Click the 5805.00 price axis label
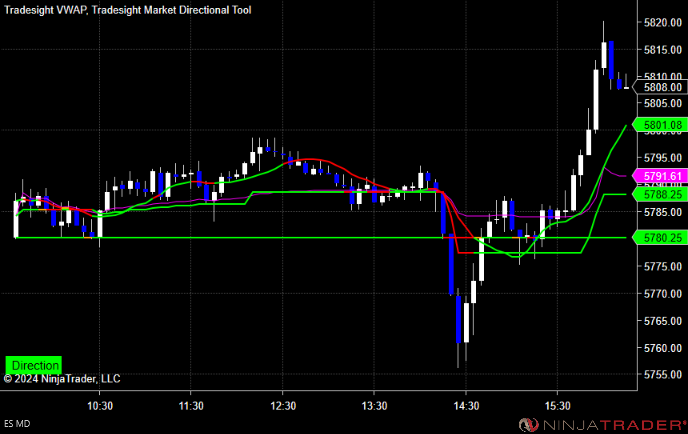 [x=663, y=104]
